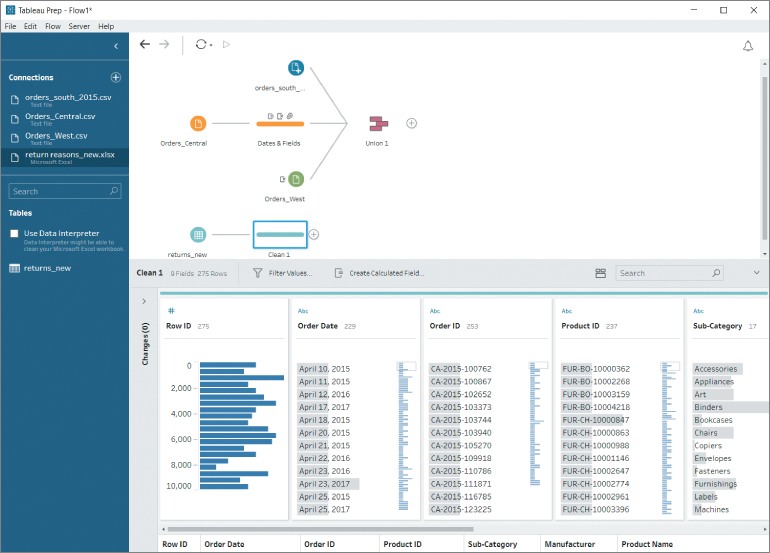Expand the Changes panel arrow

[x=144, y=301]
